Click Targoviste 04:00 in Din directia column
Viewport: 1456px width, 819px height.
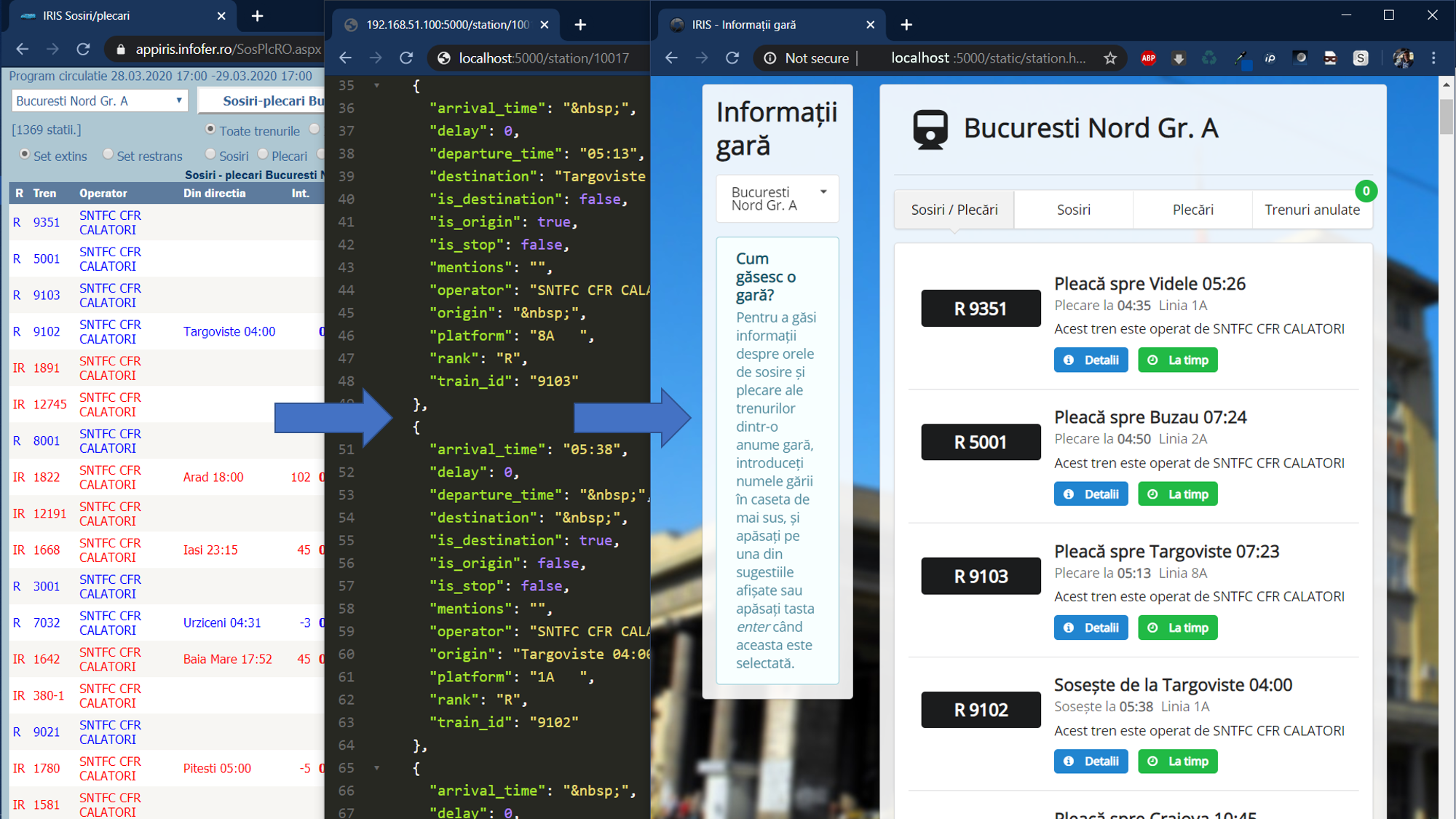[x=229, y=331]
